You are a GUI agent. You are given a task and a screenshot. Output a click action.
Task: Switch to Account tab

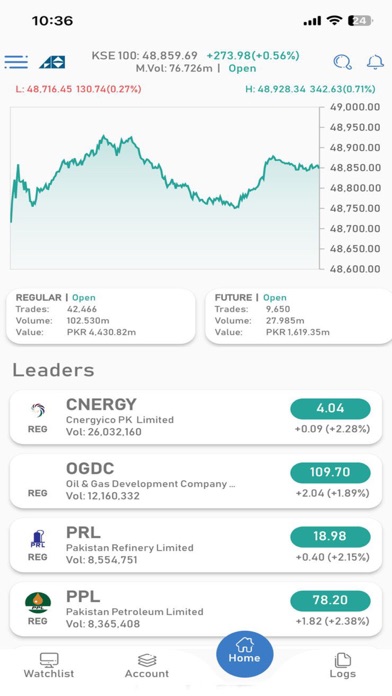coord(147,665)
